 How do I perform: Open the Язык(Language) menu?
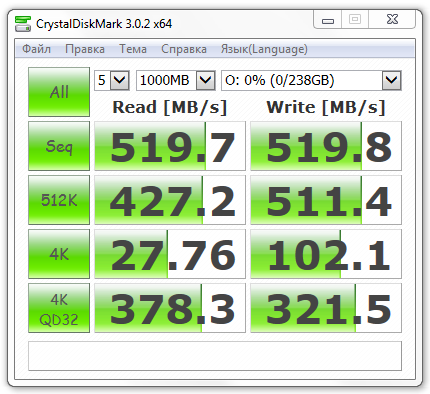point(264,49)
